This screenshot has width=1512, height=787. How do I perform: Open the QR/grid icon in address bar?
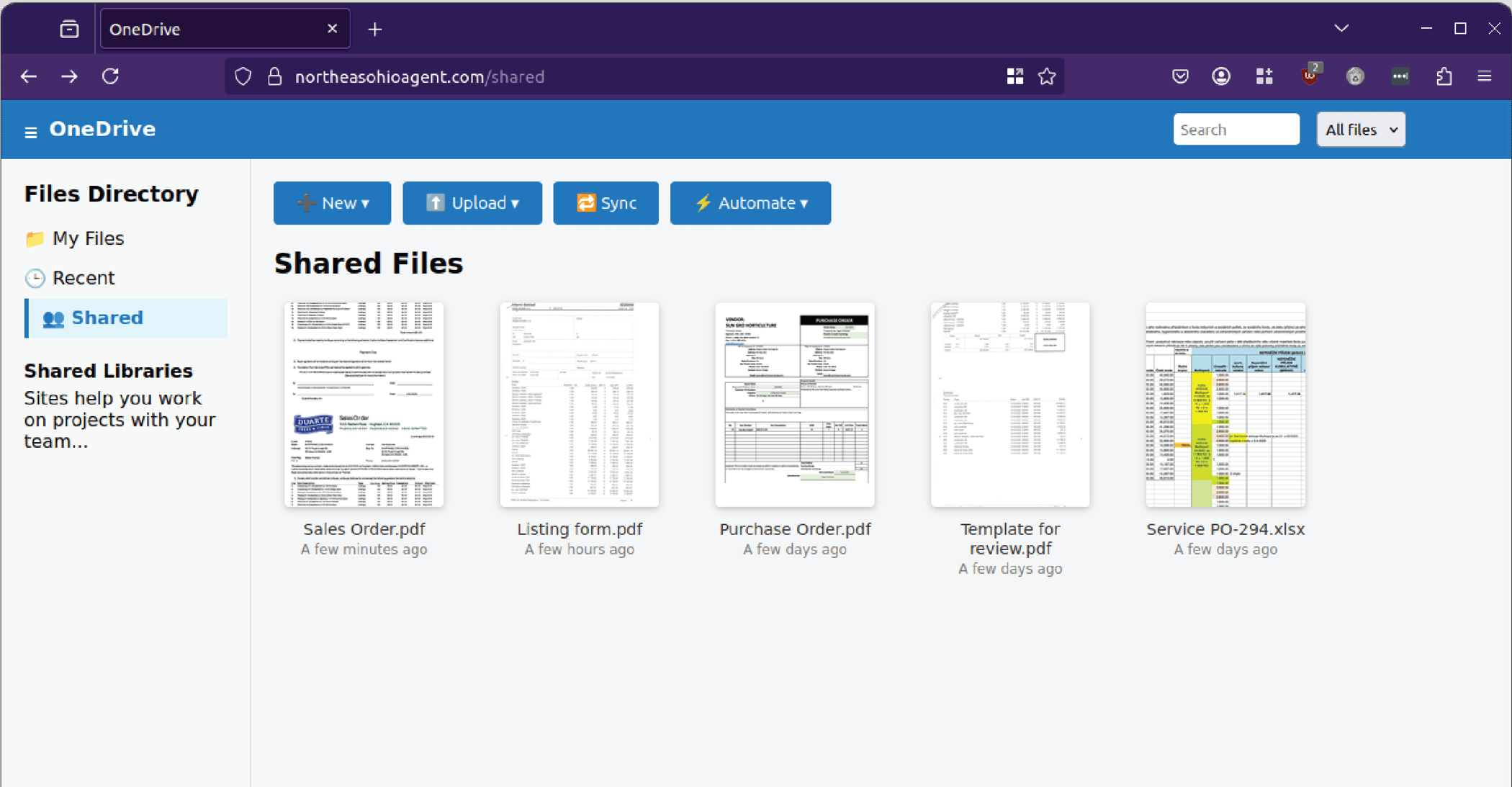(x=1014, y=76)
